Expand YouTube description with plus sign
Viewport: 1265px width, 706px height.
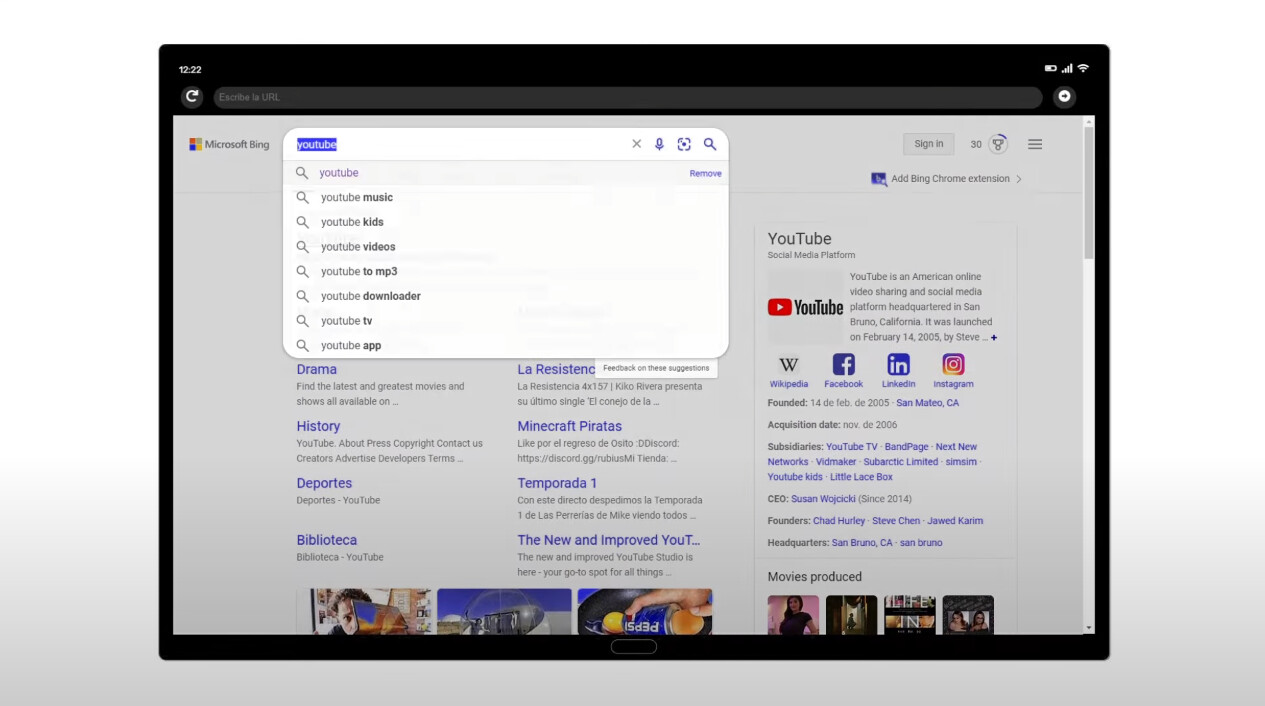[993, 338]
